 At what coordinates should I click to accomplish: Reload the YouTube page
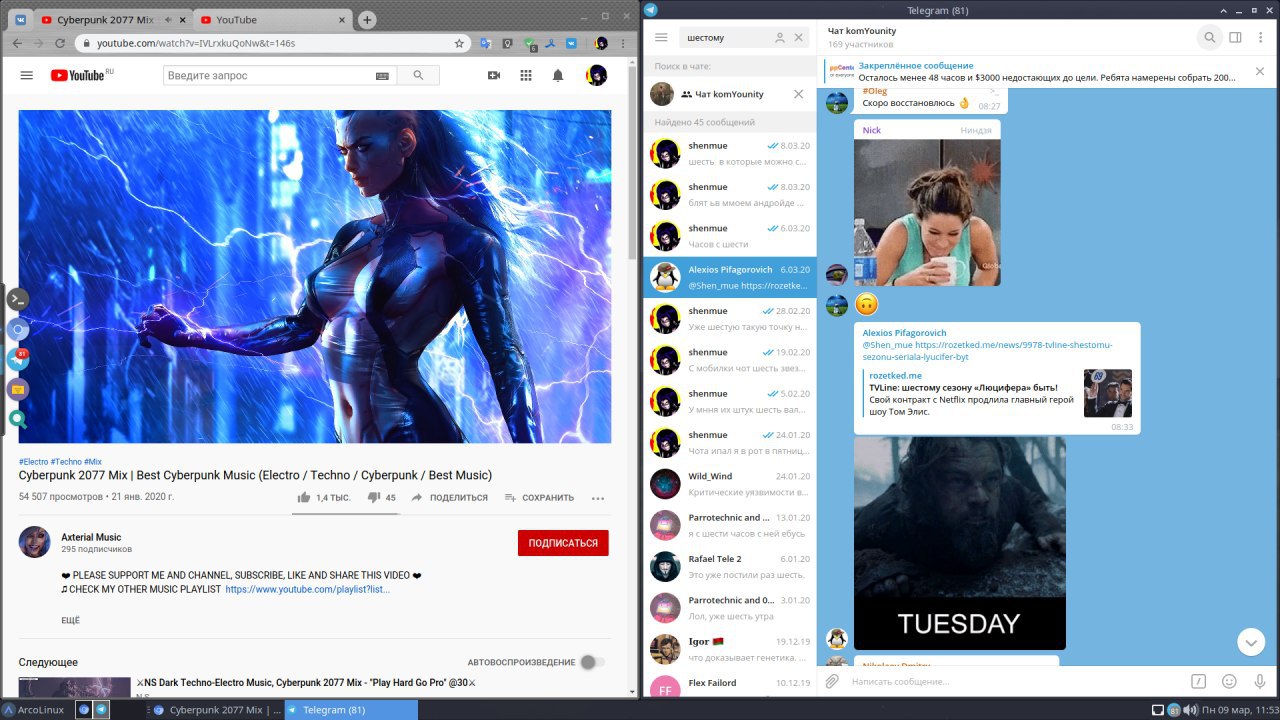(60, 43)
